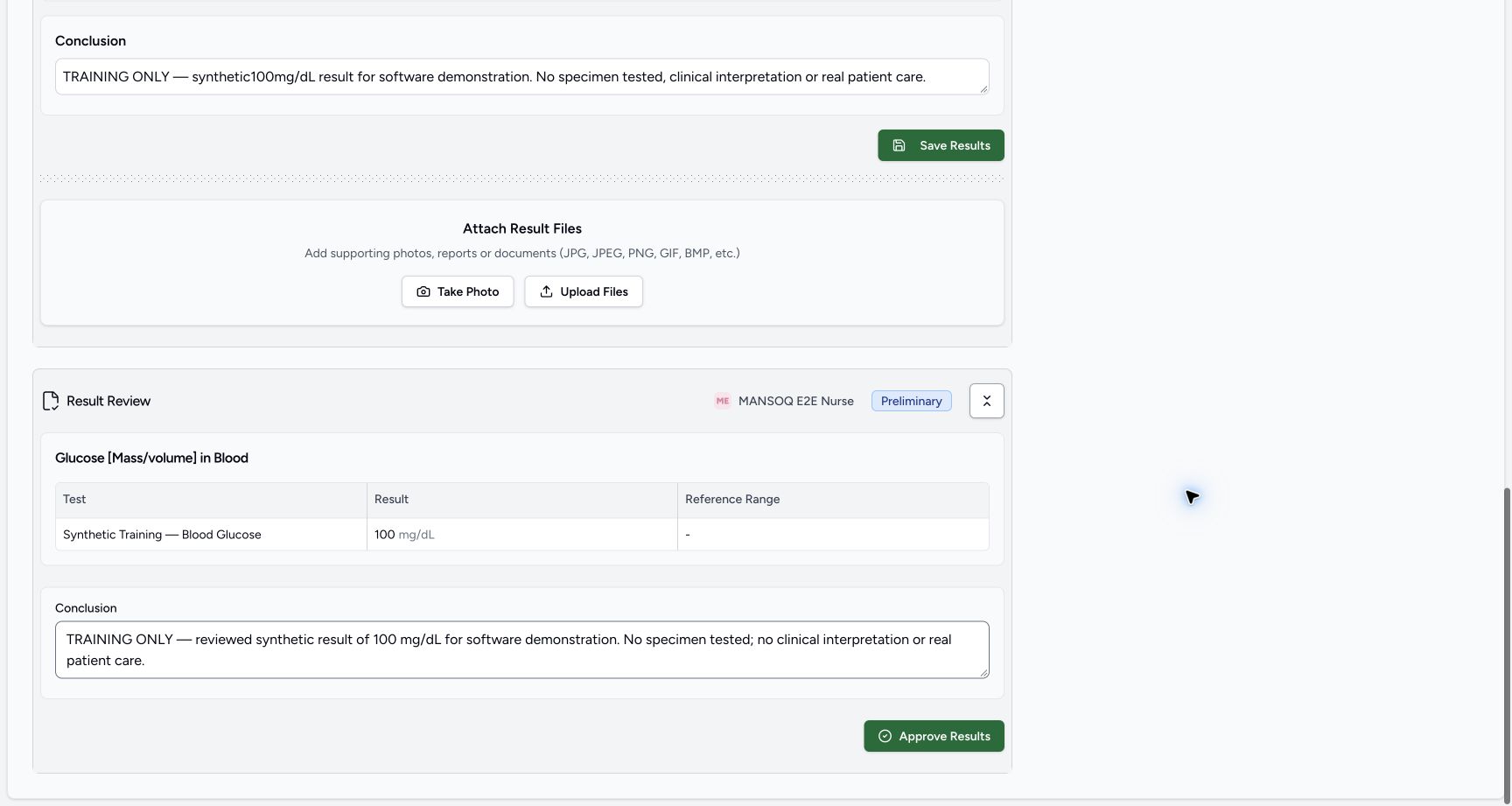This screenshot has width=1512, height=806.
Task: Click the 100 mg/dL result value
Action: pos(404,535)
